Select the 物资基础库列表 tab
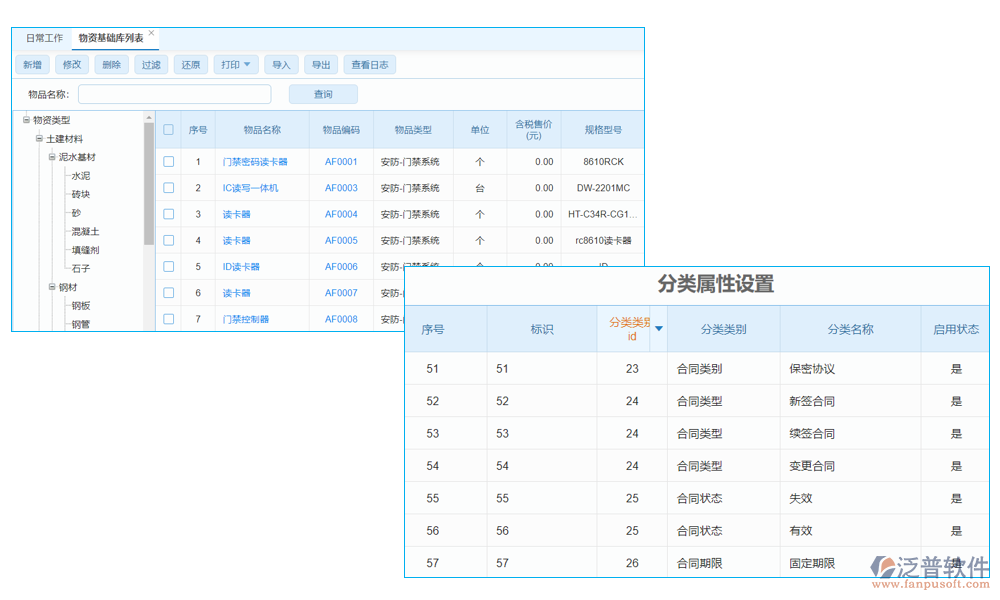 110,36
